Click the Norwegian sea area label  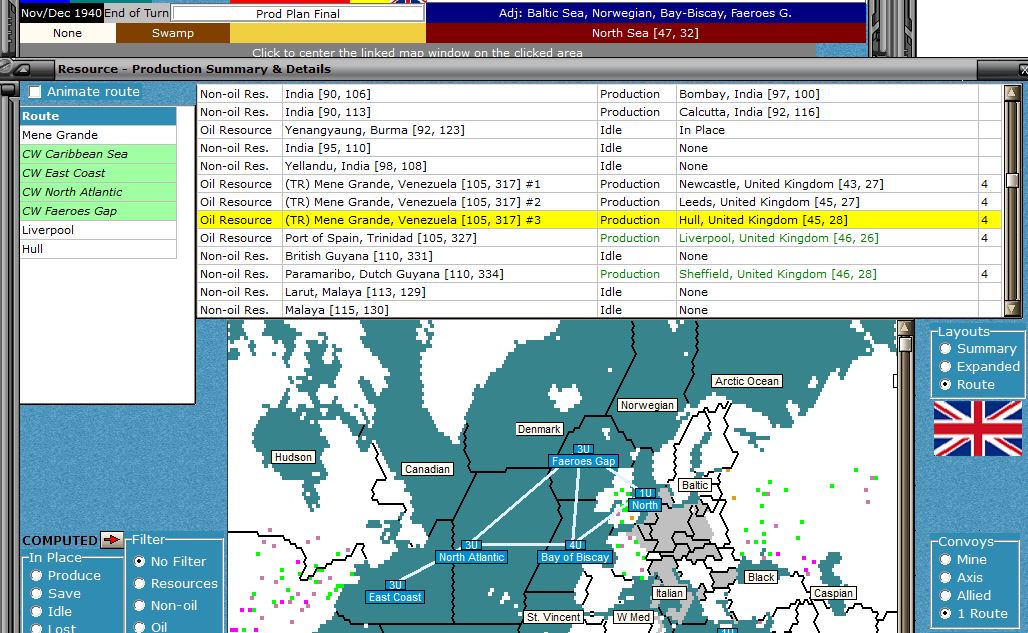tap(647, 405)
